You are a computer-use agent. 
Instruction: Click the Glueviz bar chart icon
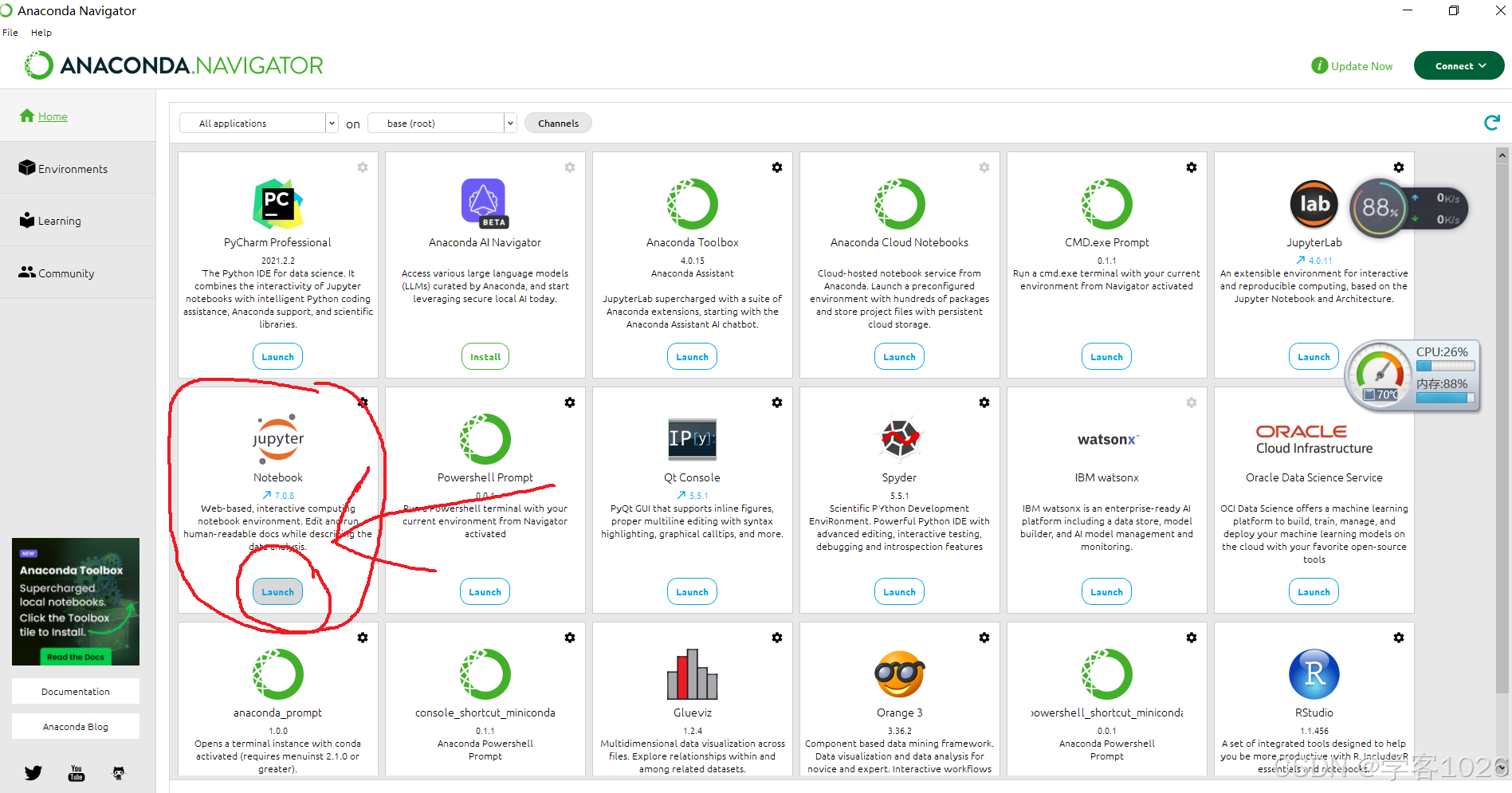692,674
